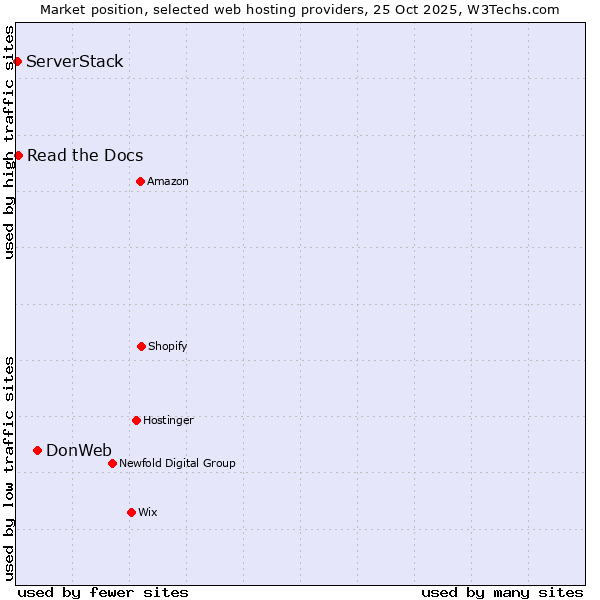The image size is (600, 600).
Task: Click the 'used by many sites' axis label
Action: pyautogui.click(x=502, y=592)
